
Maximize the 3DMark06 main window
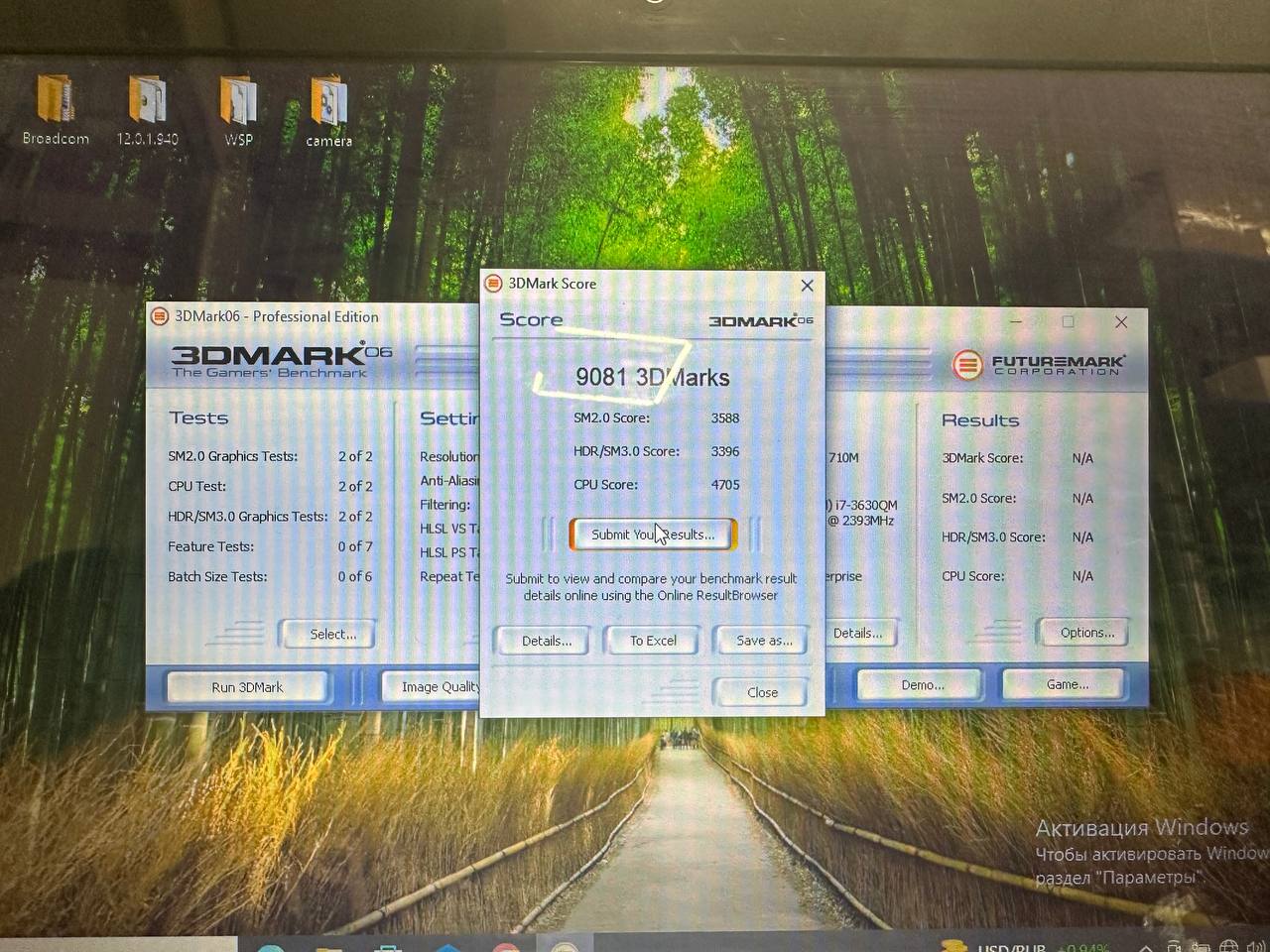pyautogui.click(x=1068, y=321)
